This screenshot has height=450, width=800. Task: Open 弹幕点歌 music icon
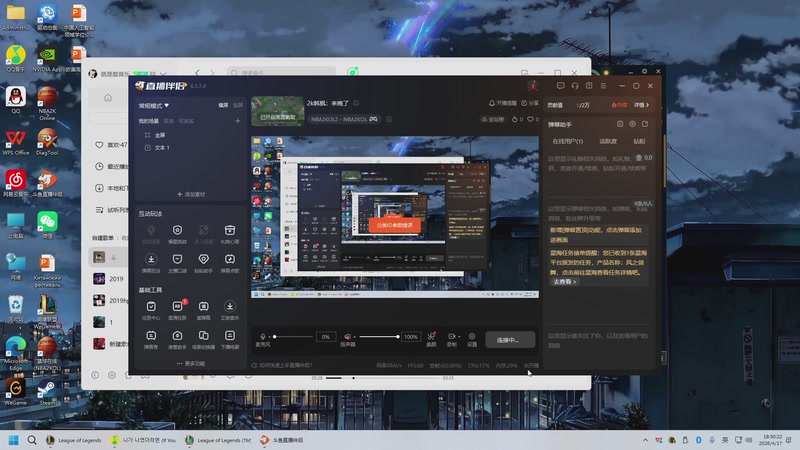pos(230,259)
